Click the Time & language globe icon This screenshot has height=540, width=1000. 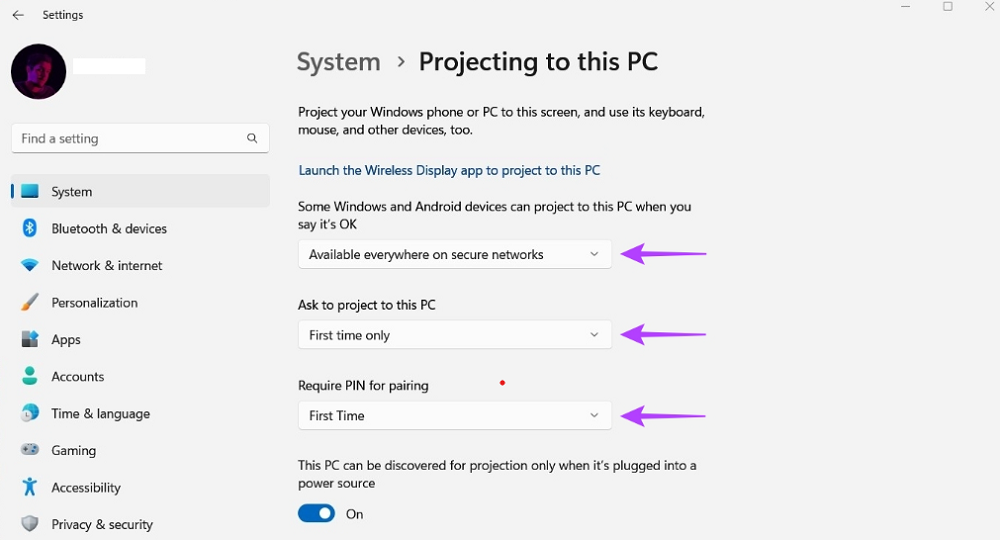(x=30, y=413)
